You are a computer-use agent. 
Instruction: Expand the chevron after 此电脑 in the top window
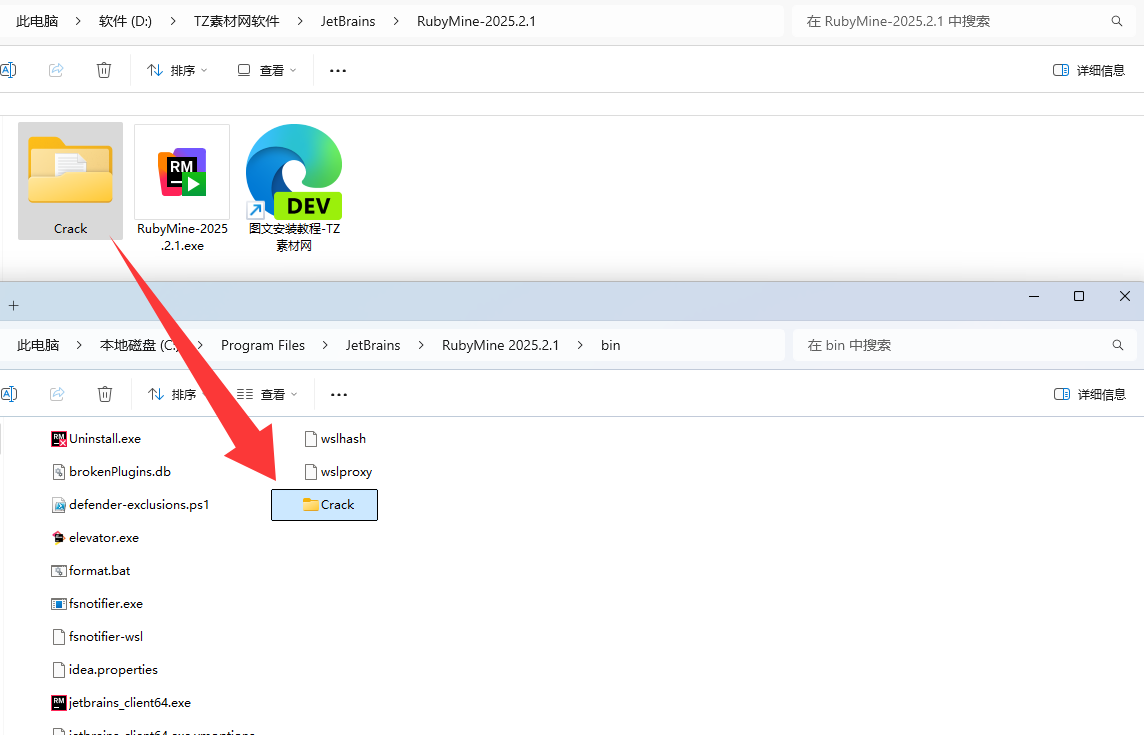tap(78, 21)
